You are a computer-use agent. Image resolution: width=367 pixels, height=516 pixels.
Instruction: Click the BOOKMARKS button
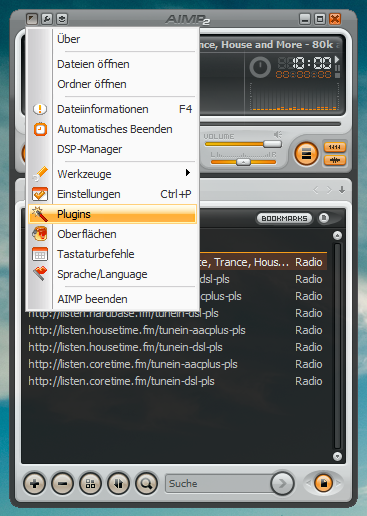284,218
